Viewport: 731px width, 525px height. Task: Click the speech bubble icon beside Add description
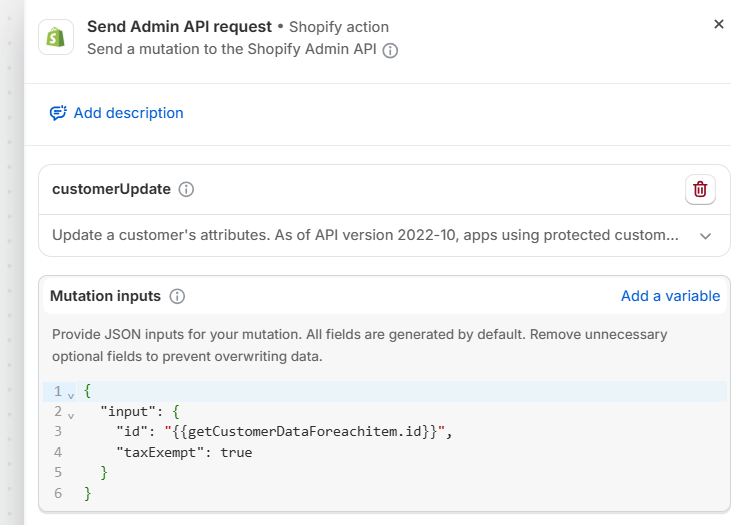(x=58, y=113)
